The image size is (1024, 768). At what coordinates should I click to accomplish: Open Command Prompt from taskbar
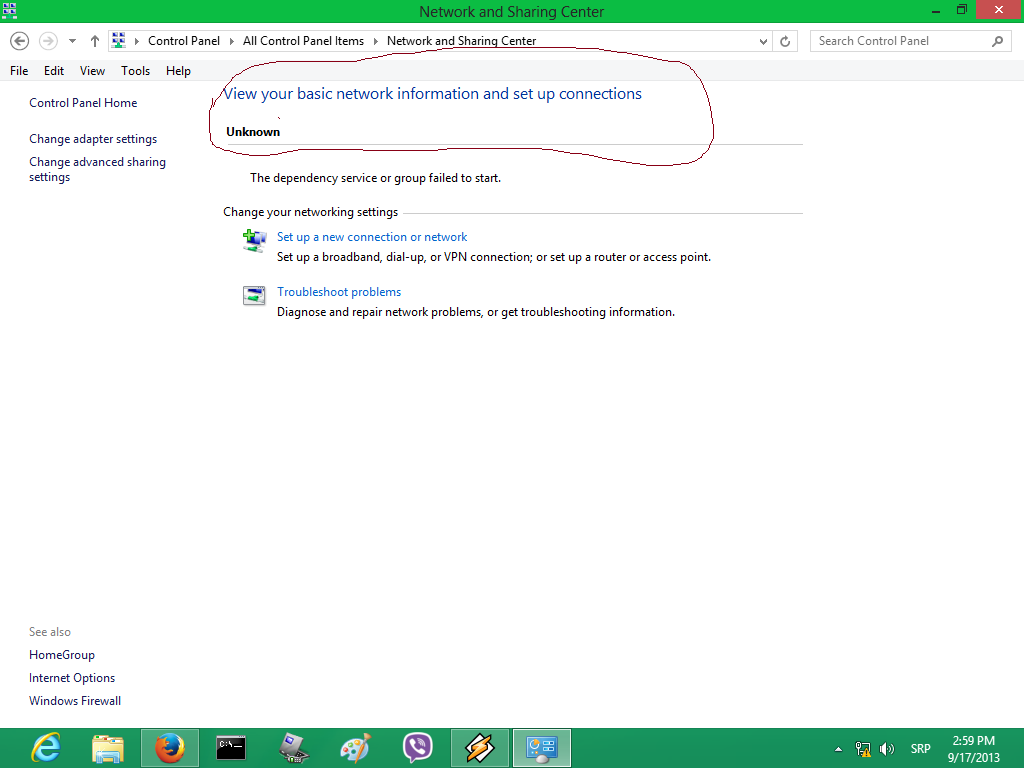(x=231, y=748)
